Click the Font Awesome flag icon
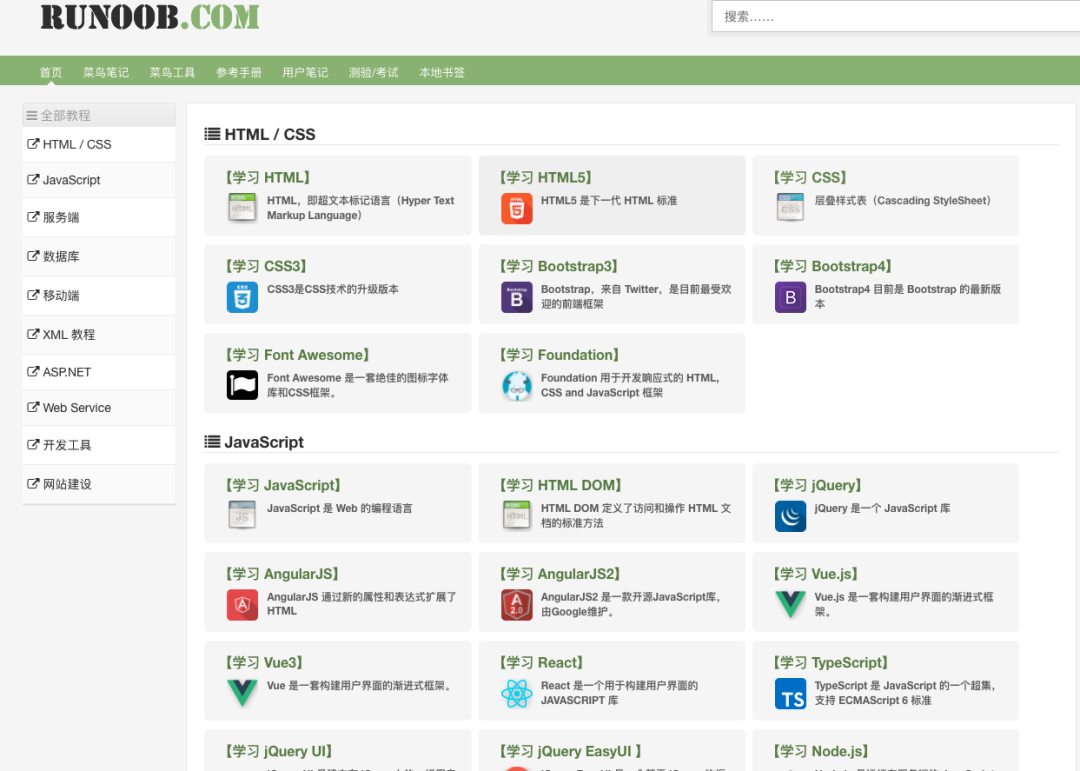The height and width of the screenshot is (771, 1080). point(242,385)
